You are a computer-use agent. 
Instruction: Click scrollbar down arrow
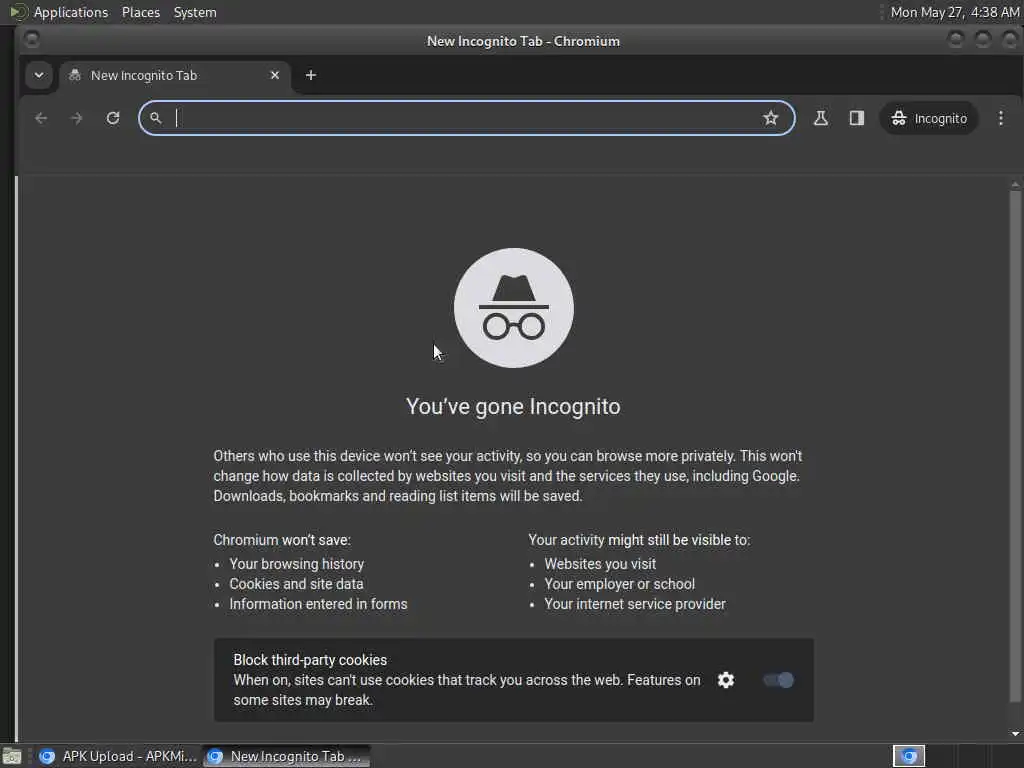1015,733
